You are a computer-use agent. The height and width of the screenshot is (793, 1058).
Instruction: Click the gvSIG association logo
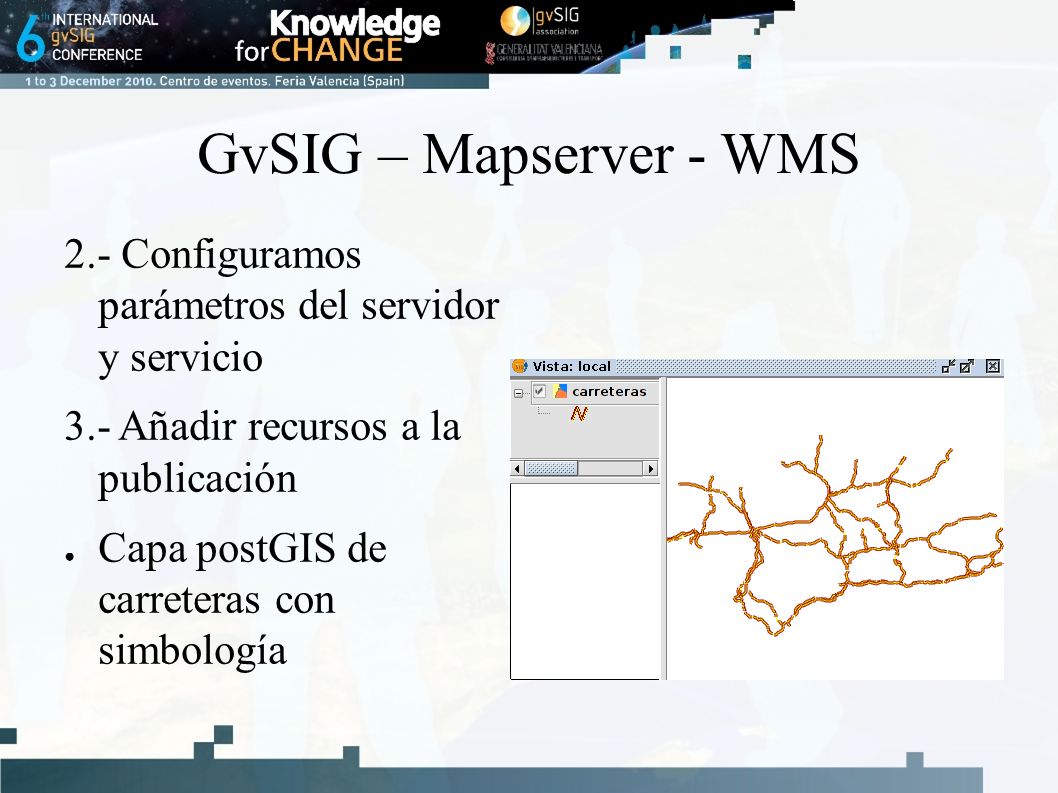540,21
